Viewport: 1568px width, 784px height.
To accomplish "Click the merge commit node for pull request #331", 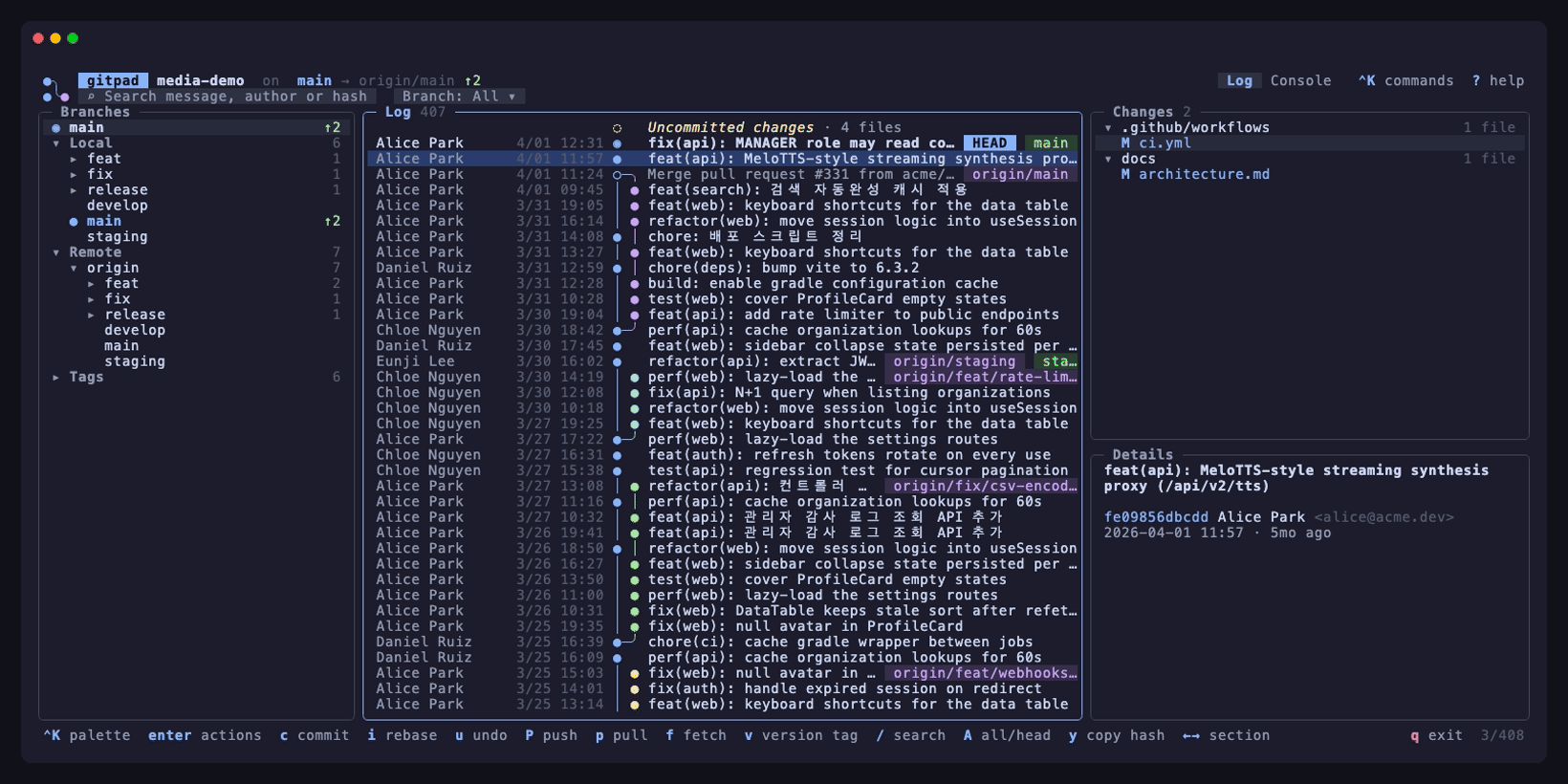I will point(617,175).
